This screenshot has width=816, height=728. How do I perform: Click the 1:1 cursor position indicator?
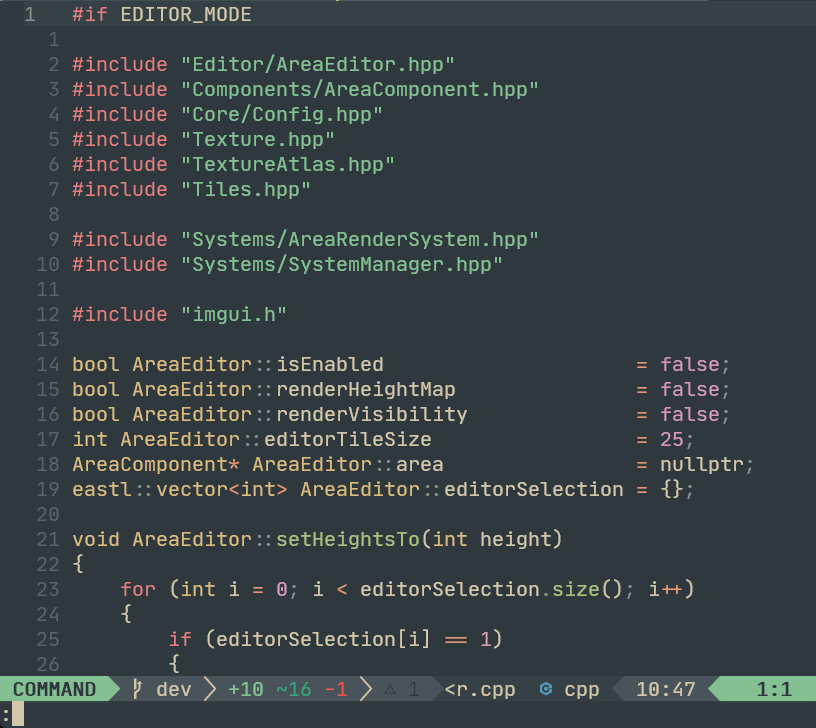774,689
